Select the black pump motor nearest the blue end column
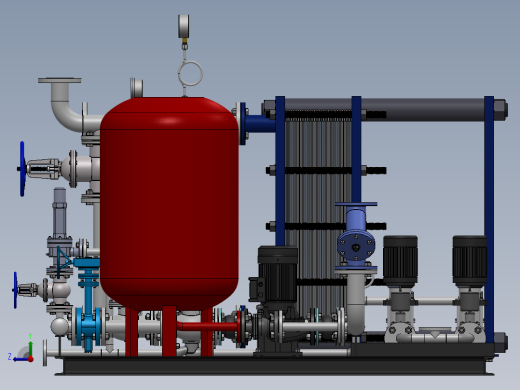The image size is (520, 390). tap(469, 261)
